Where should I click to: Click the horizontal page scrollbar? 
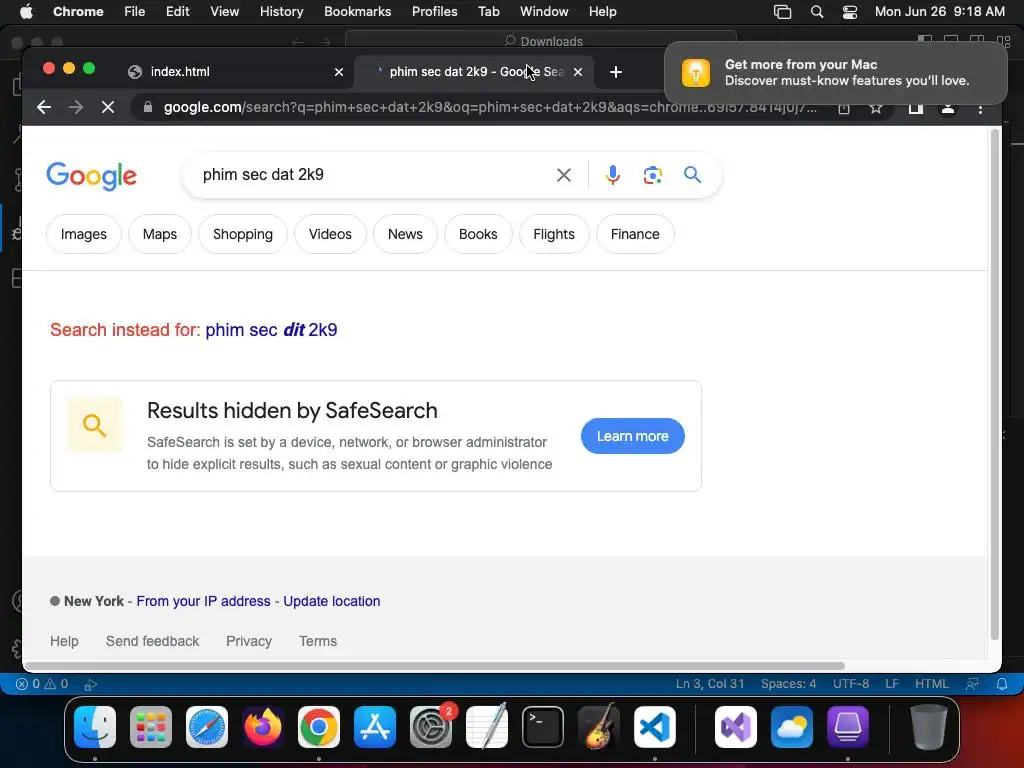pyautogui.click(x=434, y=666)
